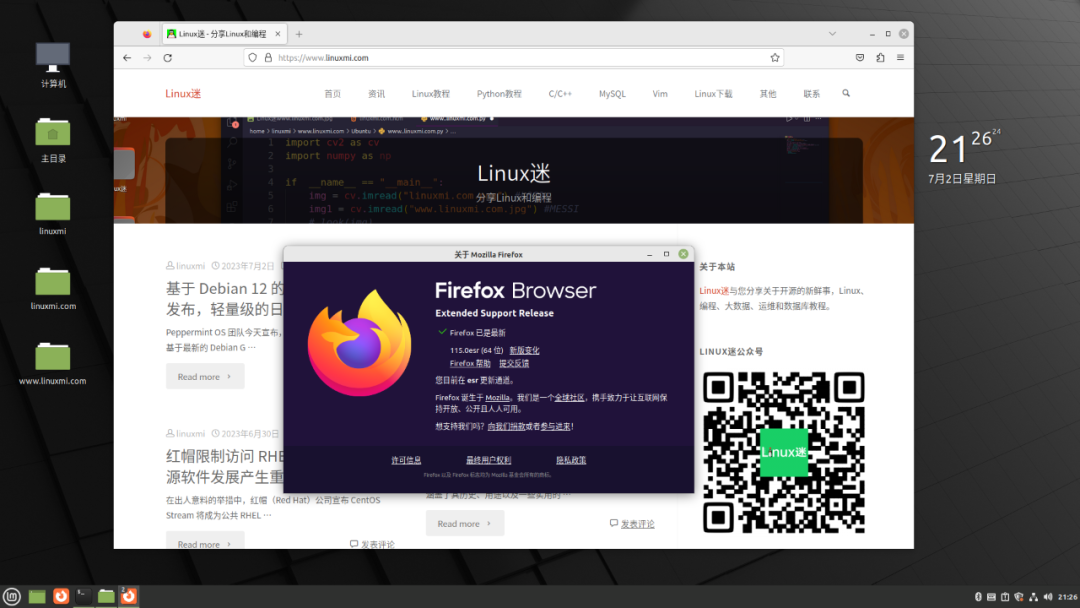
Task: Open the network connections tray icon
Action: [1033, 597]
